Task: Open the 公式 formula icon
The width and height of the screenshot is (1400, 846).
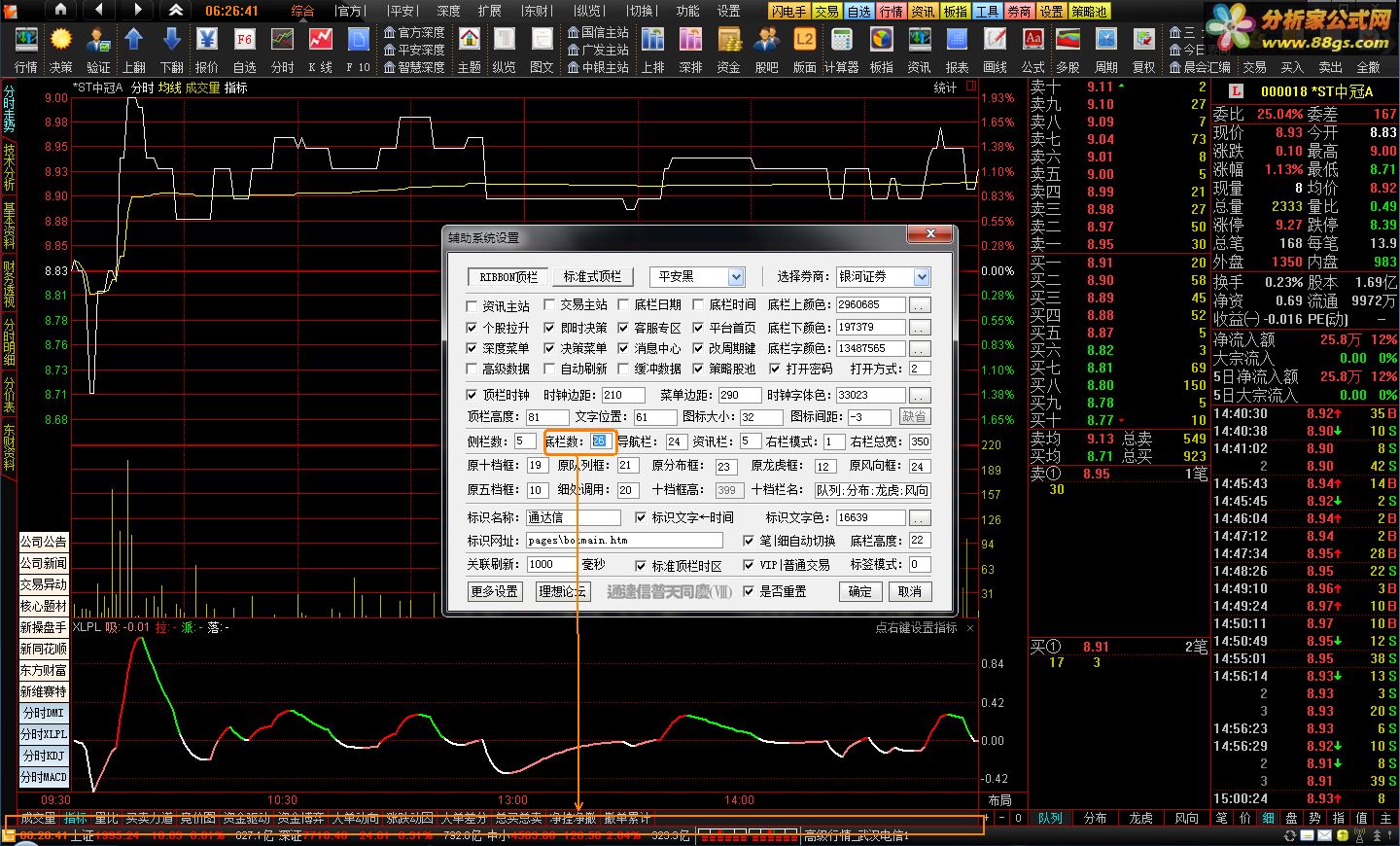Action: click(x=1032, y=49)
